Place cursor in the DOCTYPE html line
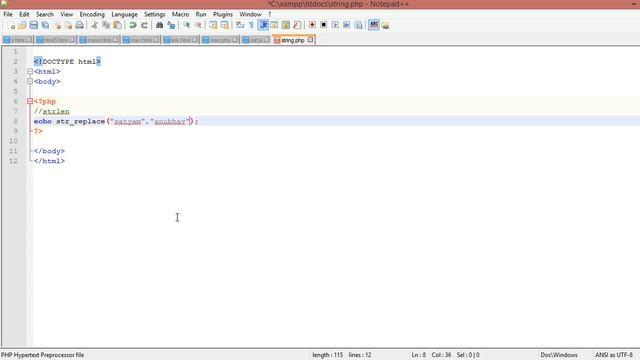640x360 pixels. pyautogui.click(x=67, y=62)
